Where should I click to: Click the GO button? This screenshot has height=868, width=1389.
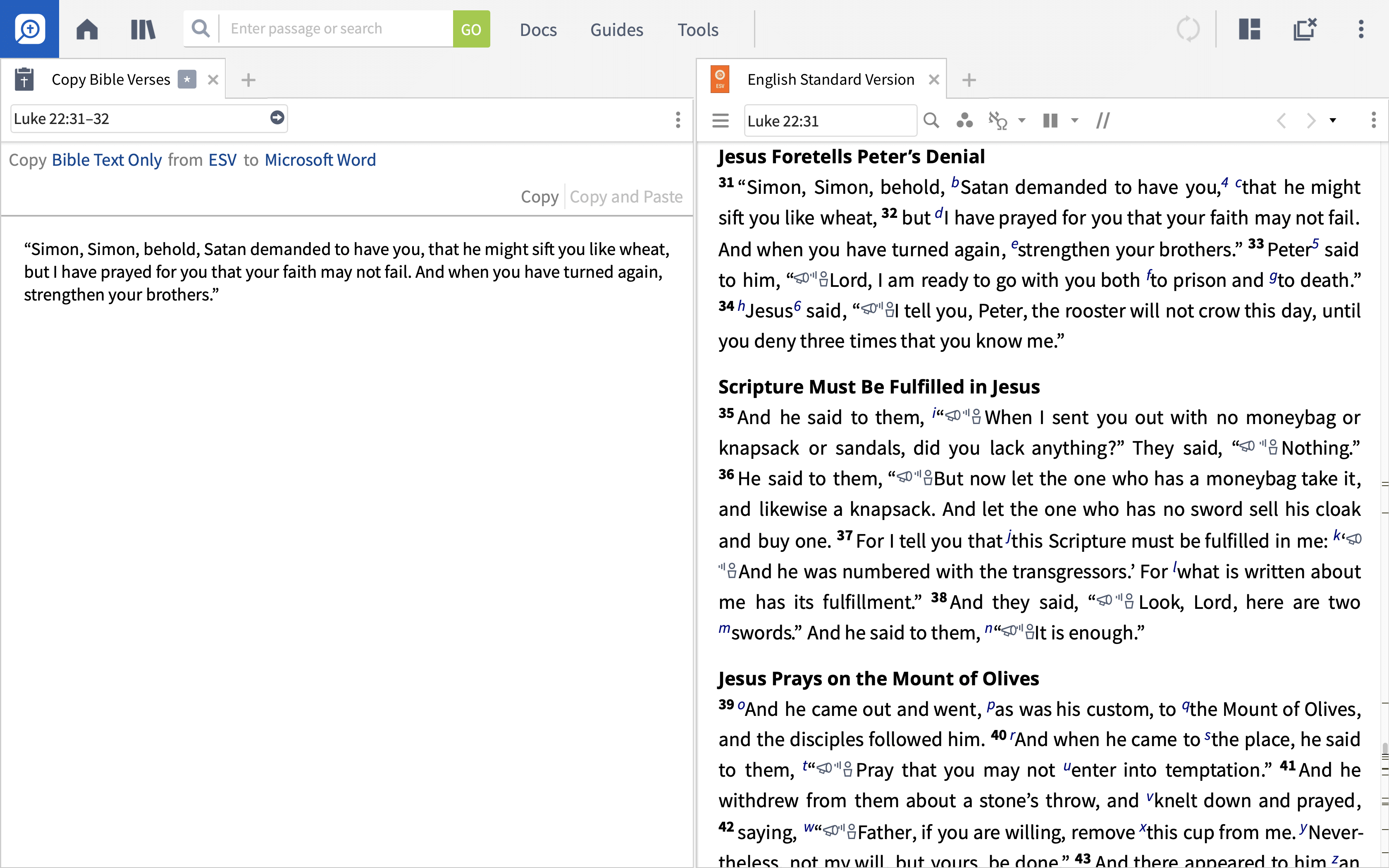click(471, 29)
